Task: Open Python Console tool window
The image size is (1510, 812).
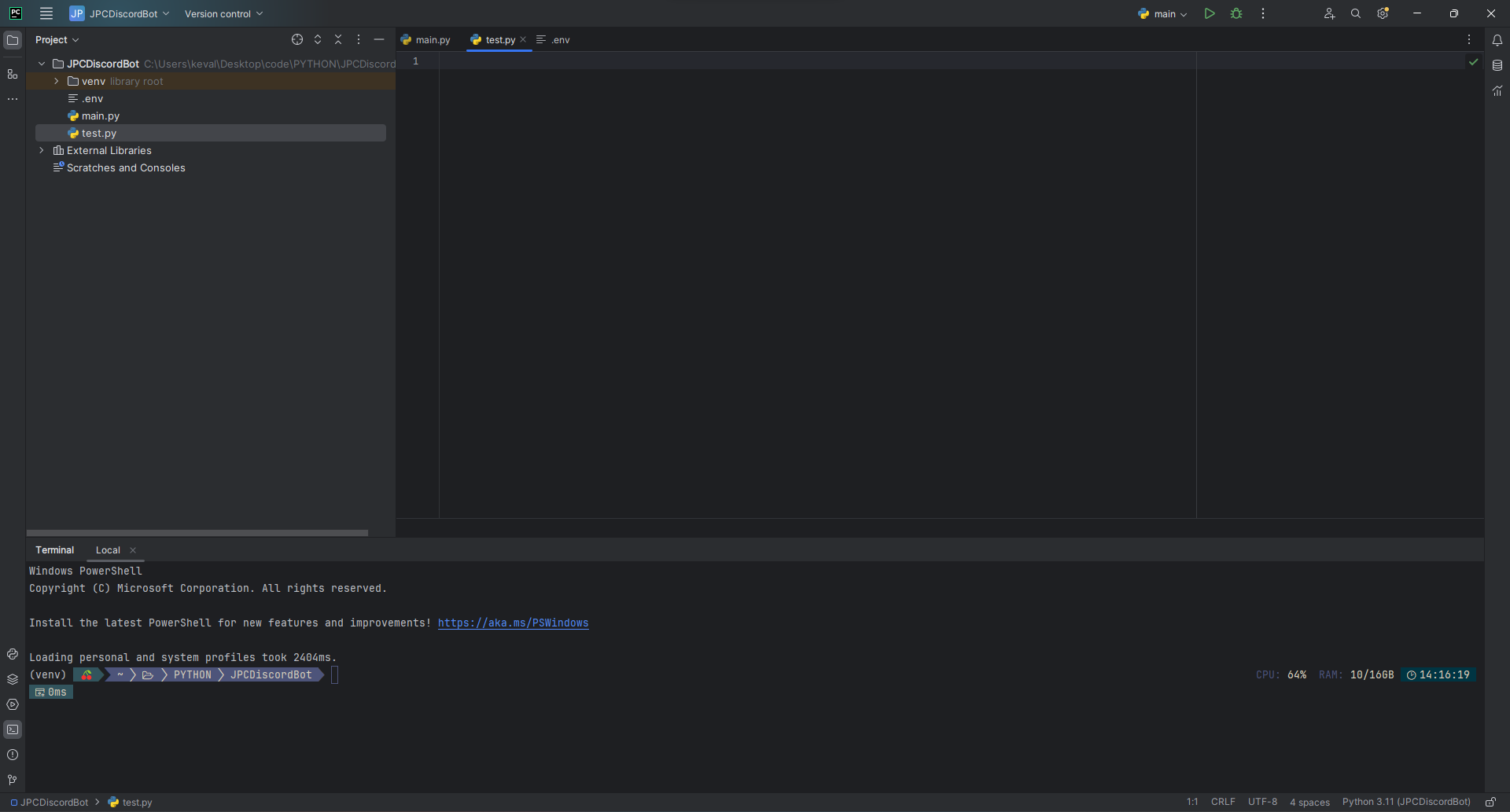Action: tap(13, 654)
